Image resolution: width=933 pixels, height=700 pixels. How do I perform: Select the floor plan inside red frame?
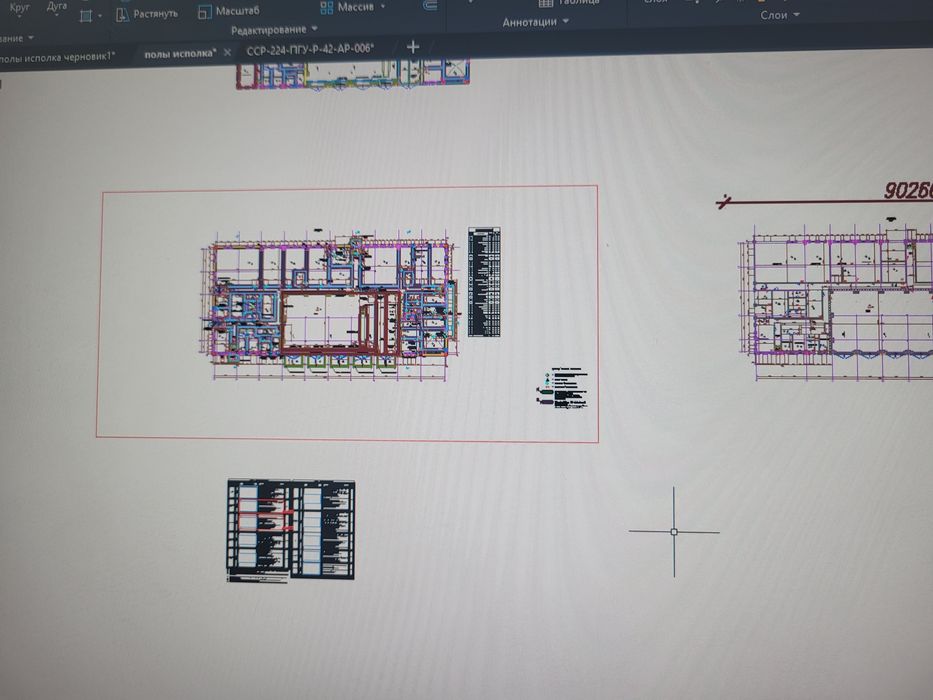coord(330,304)
